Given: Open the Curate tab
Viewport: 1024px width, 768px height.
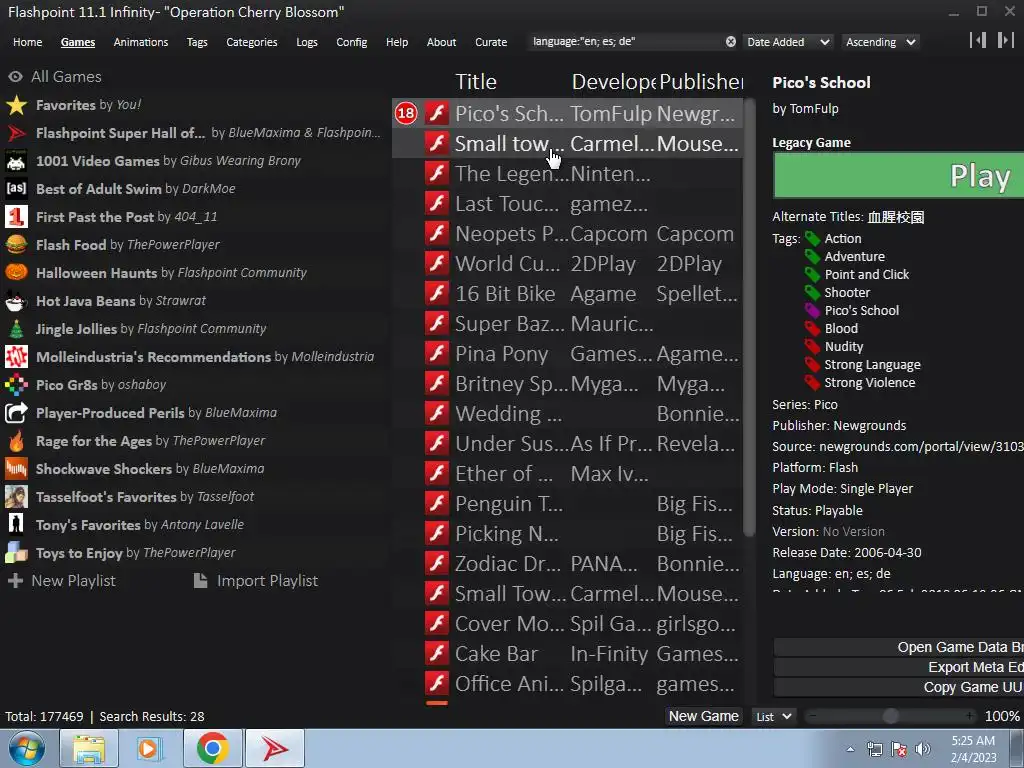Looking at the screenshot, I should coord(490,42).
